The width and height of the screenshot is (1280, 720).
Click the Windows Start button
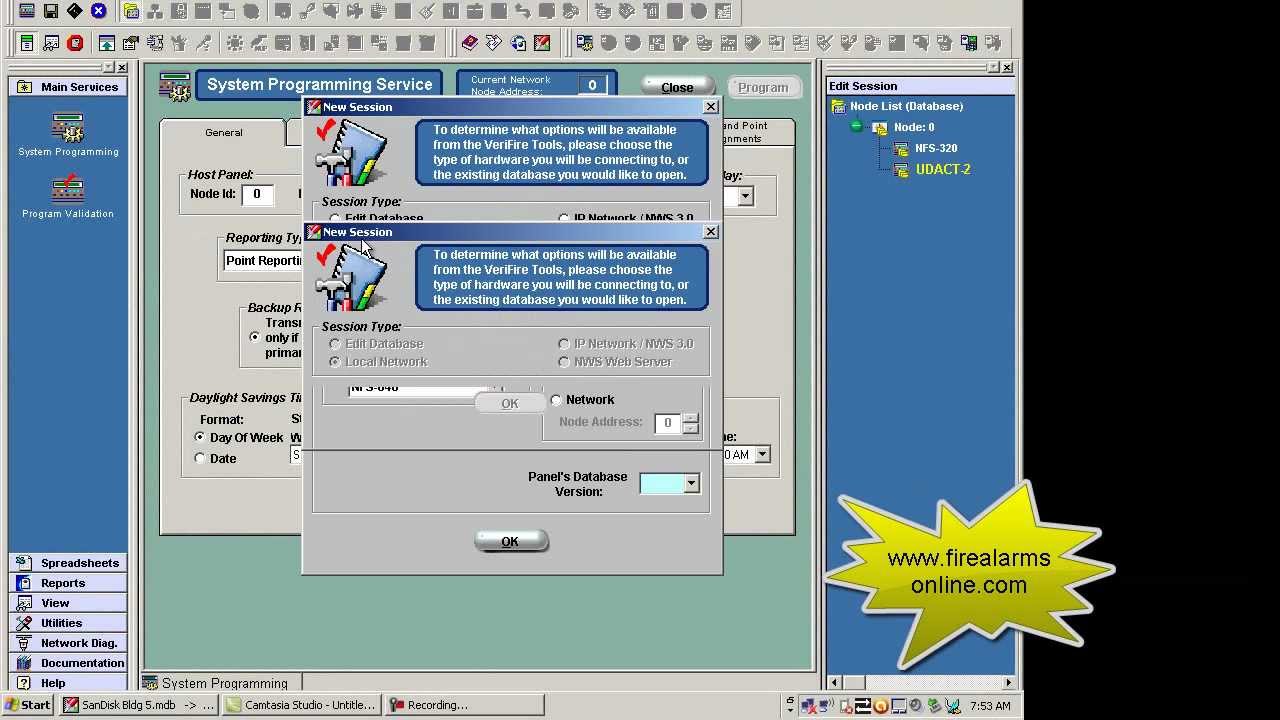point(27,705)
